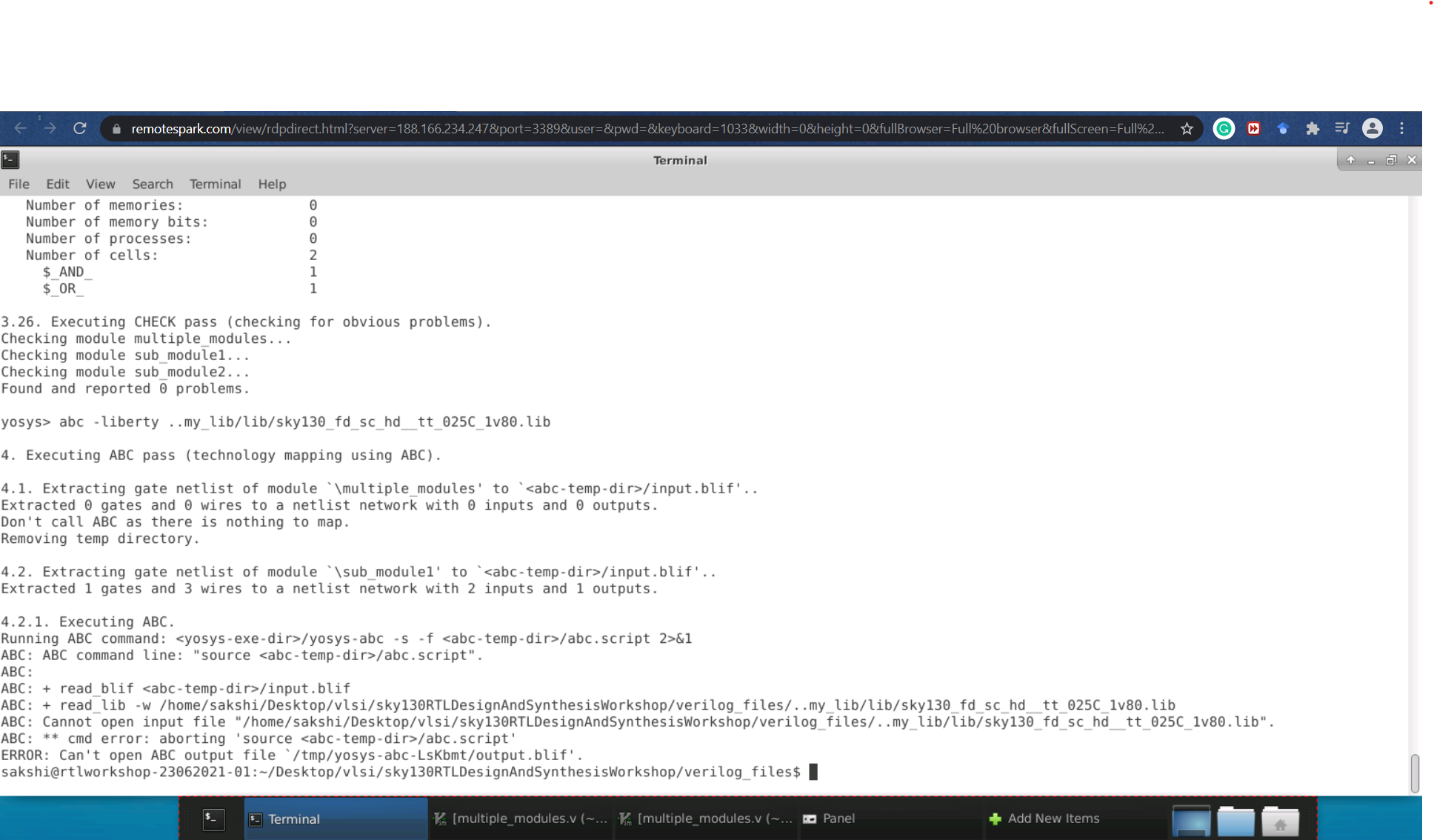Open the Search menu in Terminal
1434x840 pixels.
click(x=153, y=184)
